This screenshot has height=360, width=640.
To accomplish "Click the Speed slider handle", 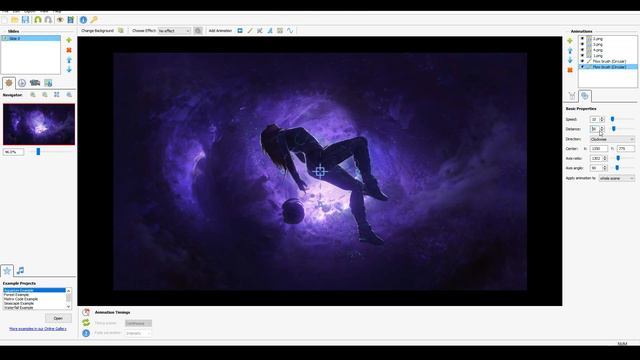I will (x=612, y=119).
